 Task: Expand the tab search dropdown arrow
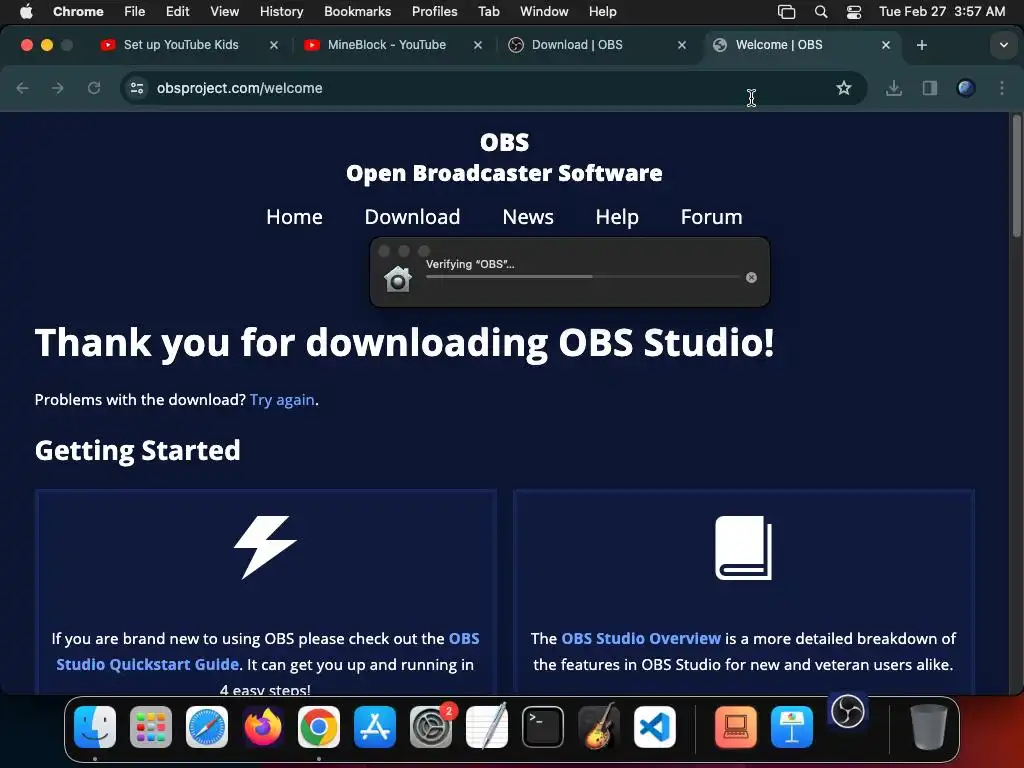[x=1003, y=45]
